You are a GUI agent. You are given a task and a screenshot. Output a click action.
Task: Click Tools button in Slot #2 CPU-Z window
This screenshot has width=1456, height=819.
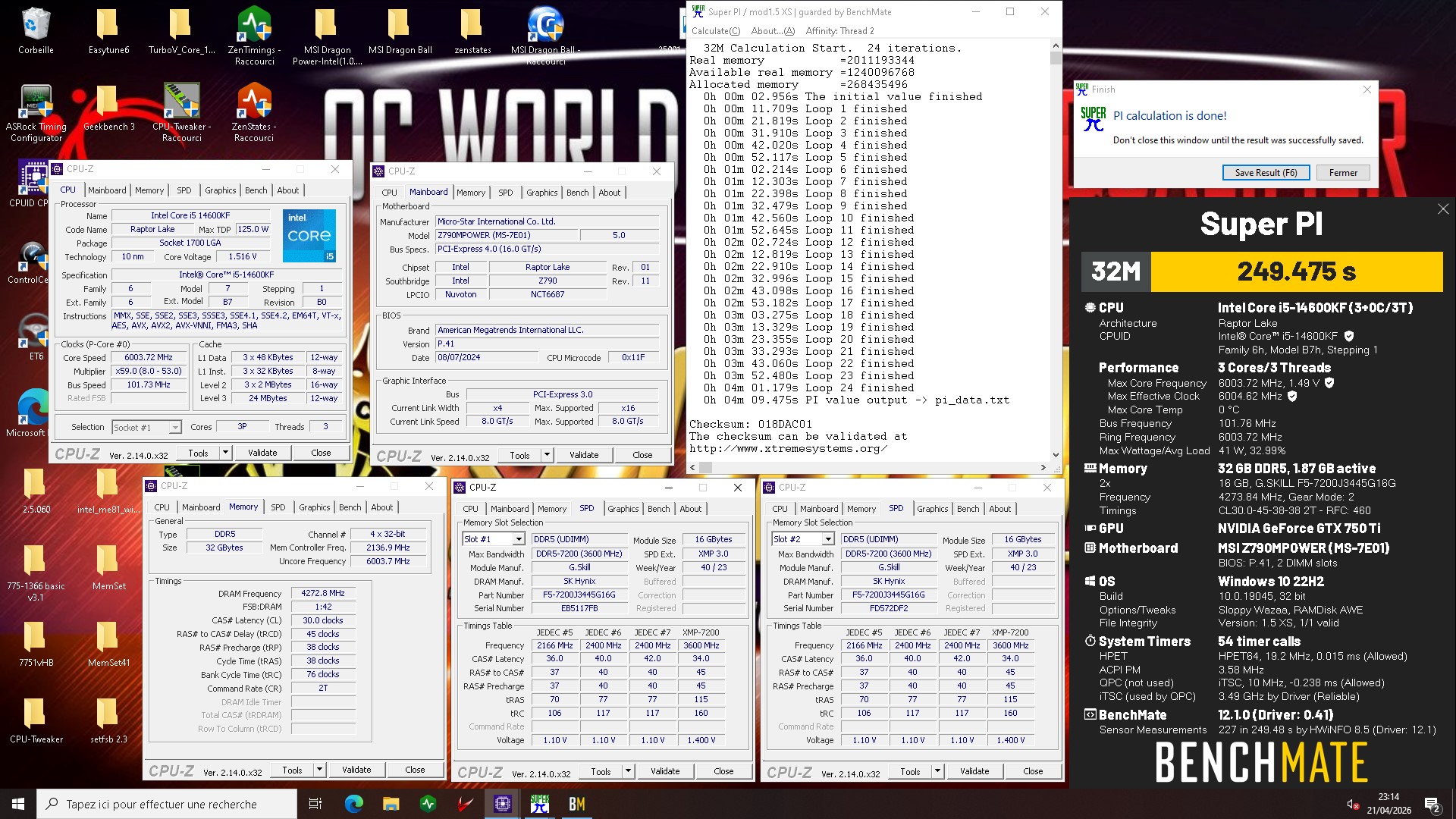pos(910,771)
